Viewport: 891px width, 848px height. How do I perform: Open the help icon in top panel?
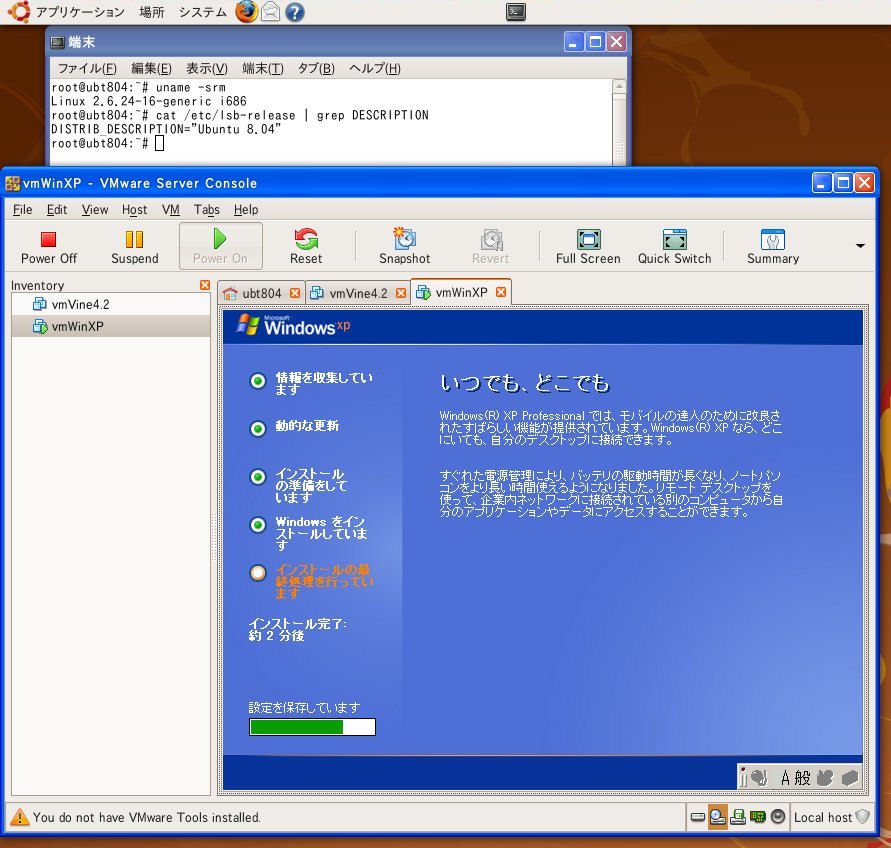click(294, 13)
